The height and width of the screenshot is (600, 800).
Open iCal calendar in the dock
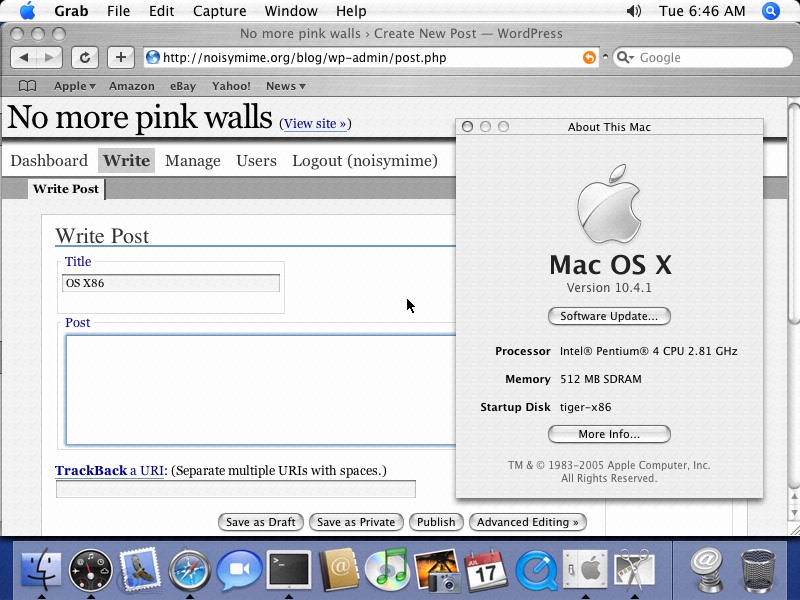(486, 569)
